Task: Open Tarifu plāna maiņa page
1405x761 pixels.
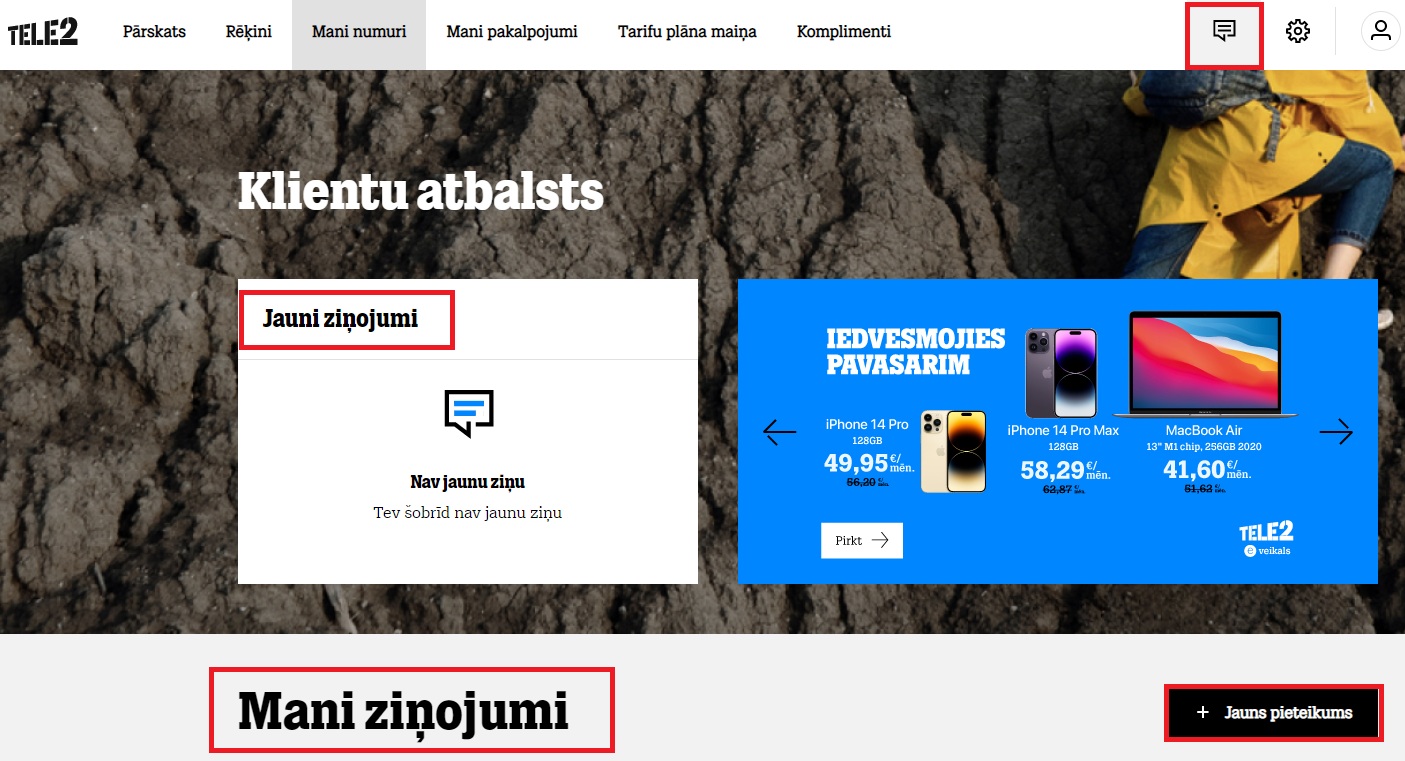Action: point(687,32)
